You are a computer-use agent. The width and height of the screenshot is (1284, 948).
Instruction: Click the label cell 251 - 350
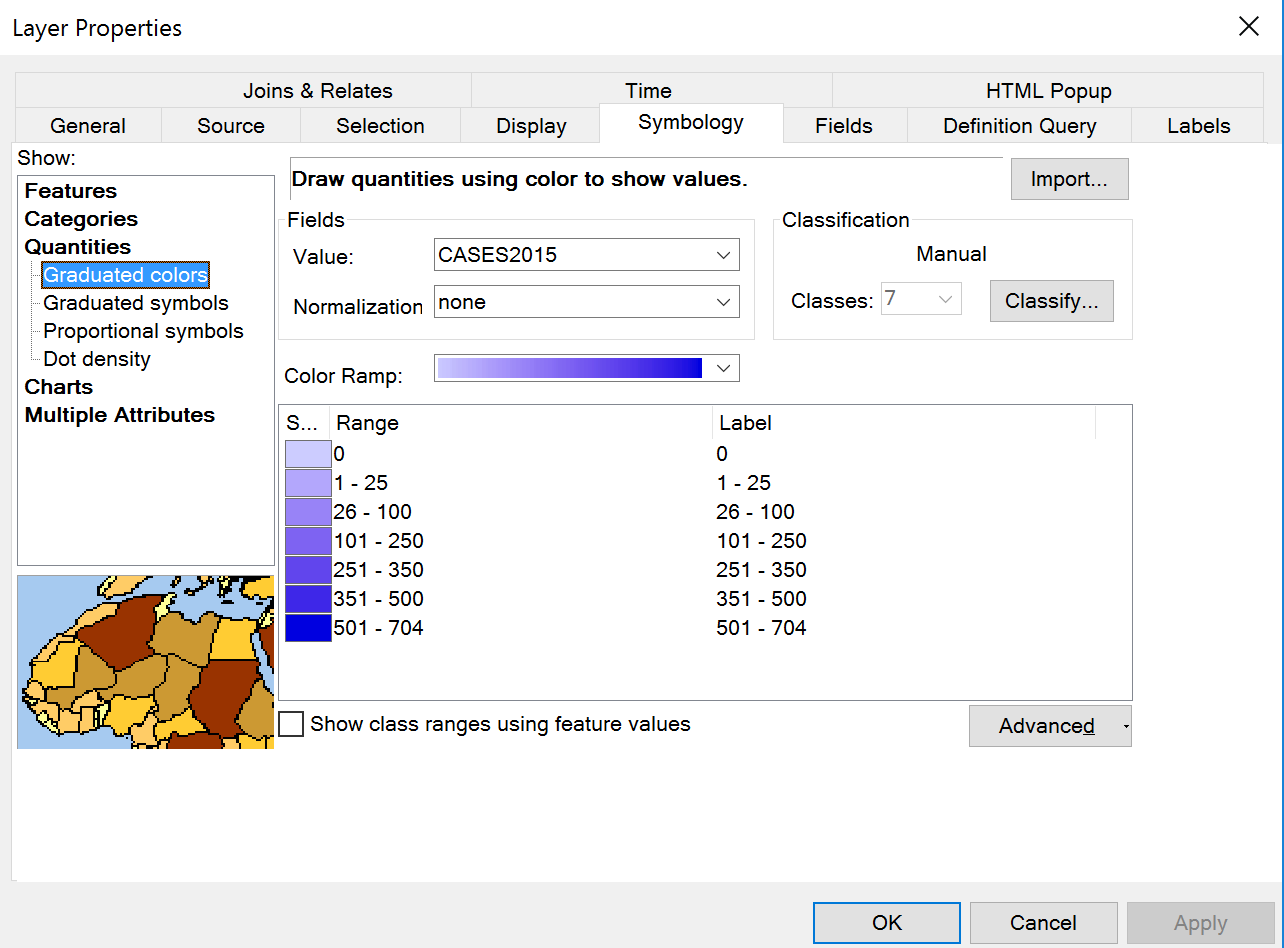[x=762, y=570]
